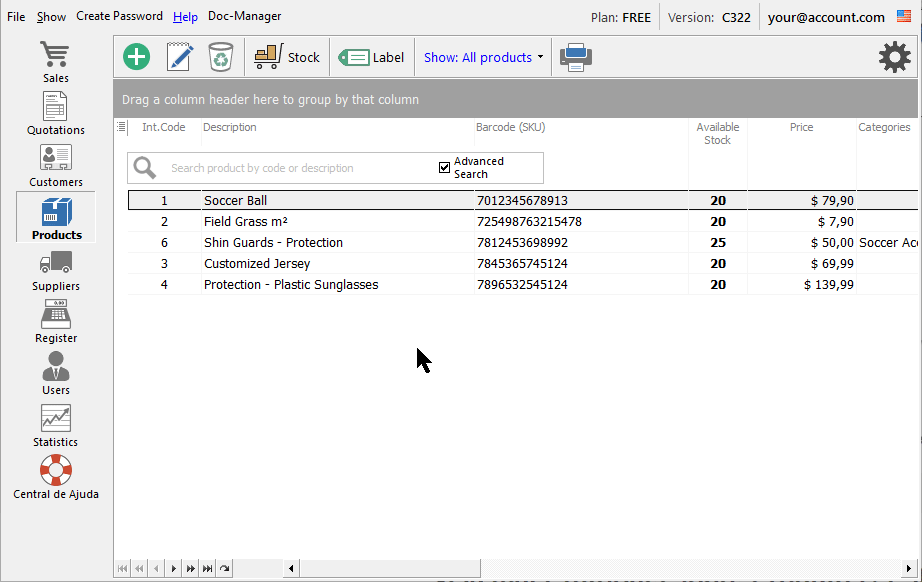Open the Quotations section
Viewport: 922px width, 582px height.
click(55, 113)
